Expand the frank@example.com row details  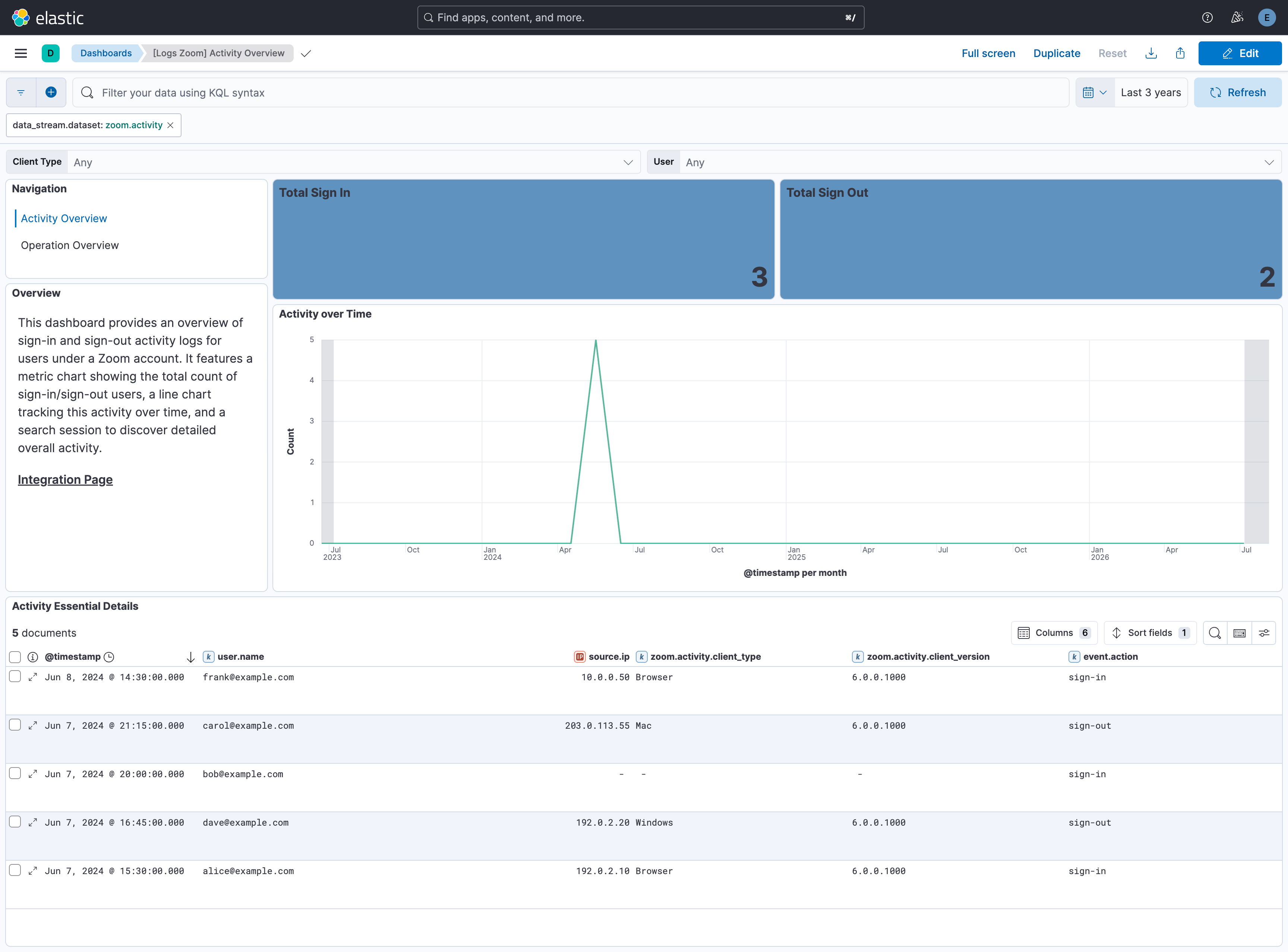pyautogui.click(x=33, y=677)
